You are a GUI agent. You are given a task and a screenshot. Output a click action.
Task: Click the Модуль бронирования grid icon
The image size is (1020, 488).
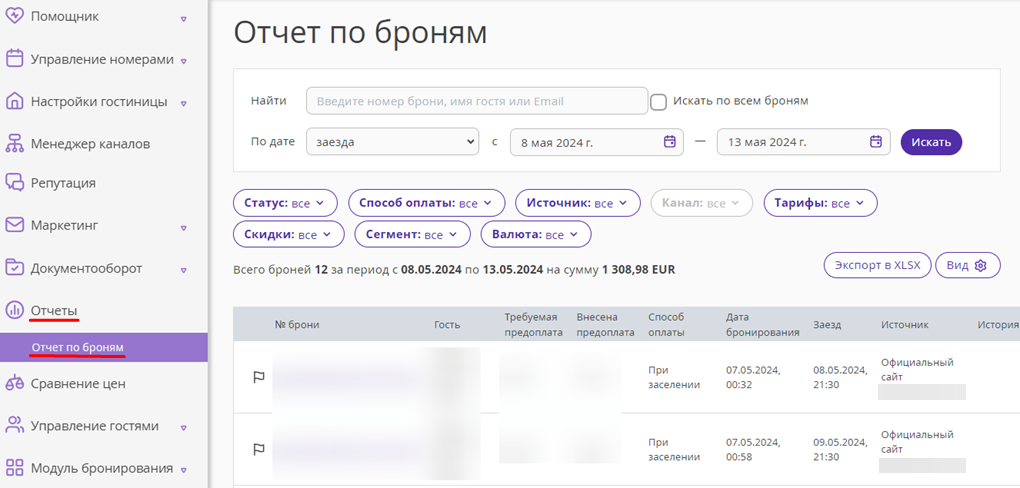click(x=14, y=468)
